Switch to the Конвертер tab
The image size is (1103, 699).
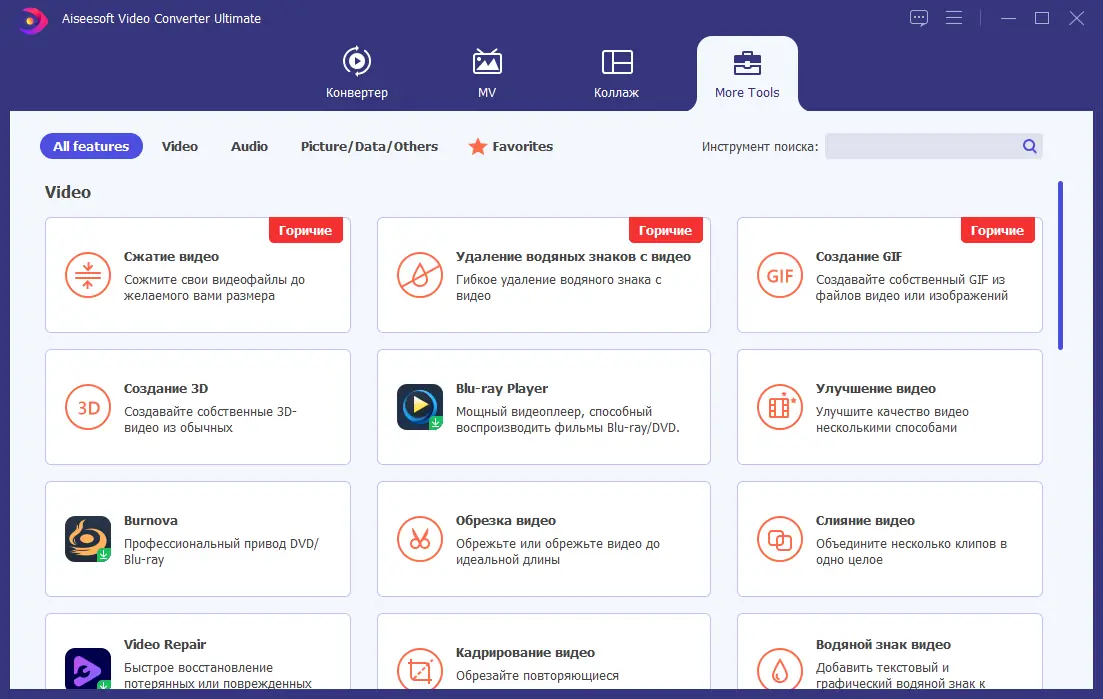pos(357,73)
